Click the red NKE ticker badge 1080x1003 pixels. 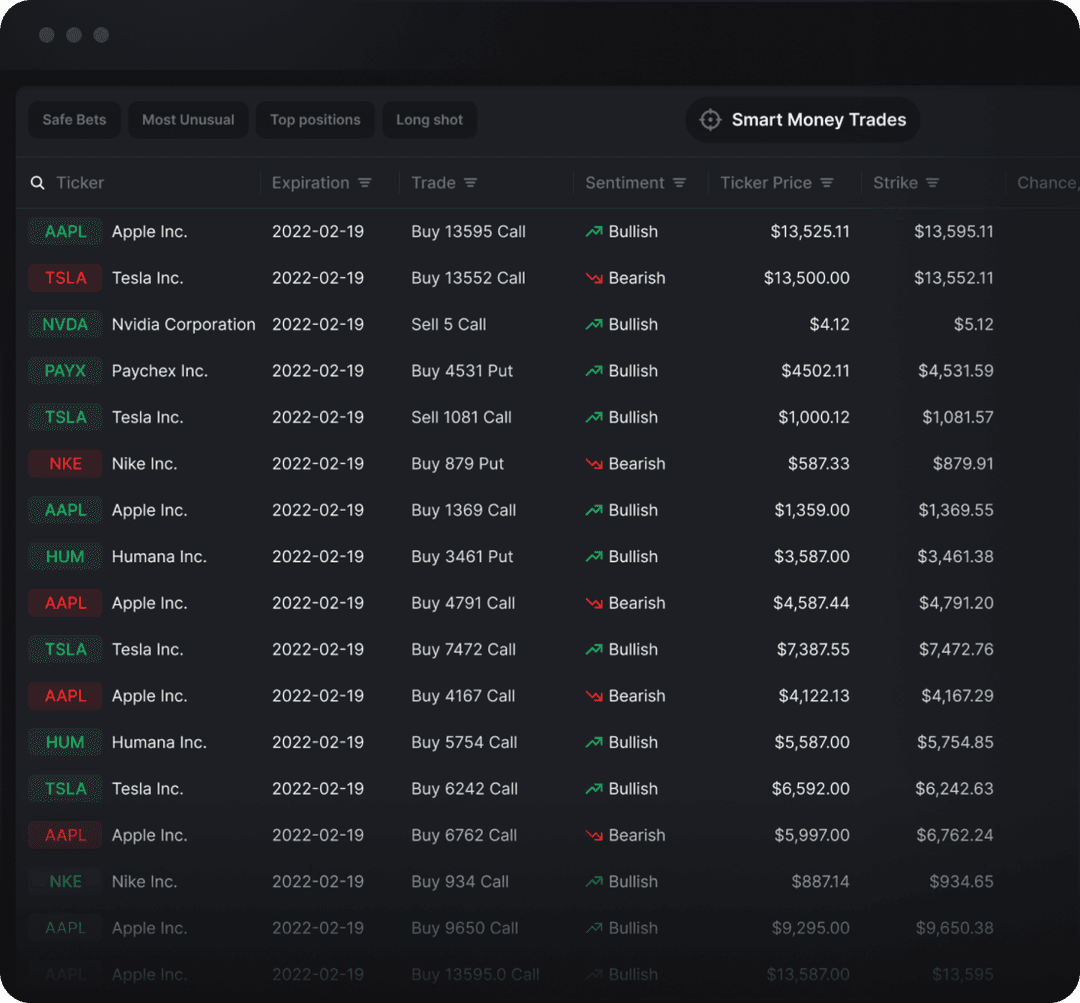pyautogui.click(x=65, y=464)
